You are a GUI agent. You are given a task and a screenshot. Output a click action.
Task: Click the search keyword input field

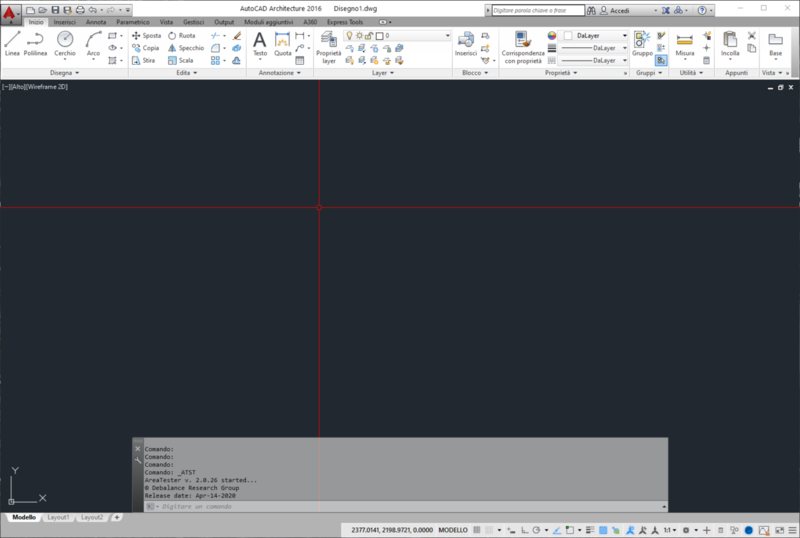point(538,10)
